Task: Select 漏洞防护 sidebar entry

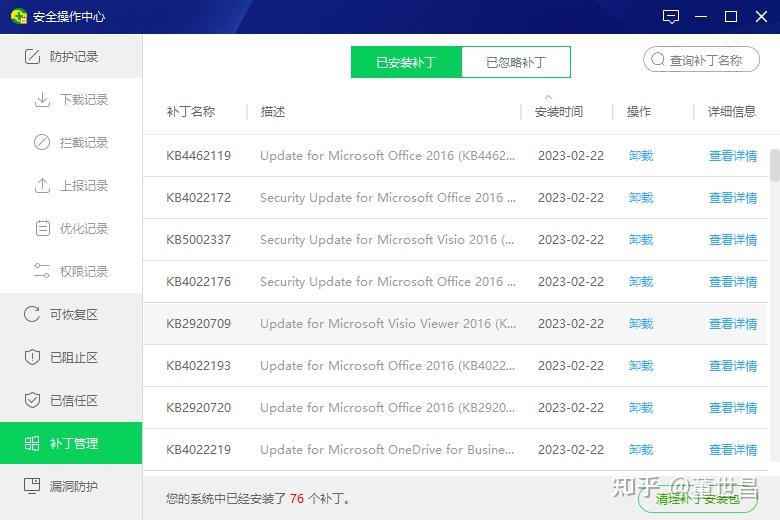Action: [71, 486]
